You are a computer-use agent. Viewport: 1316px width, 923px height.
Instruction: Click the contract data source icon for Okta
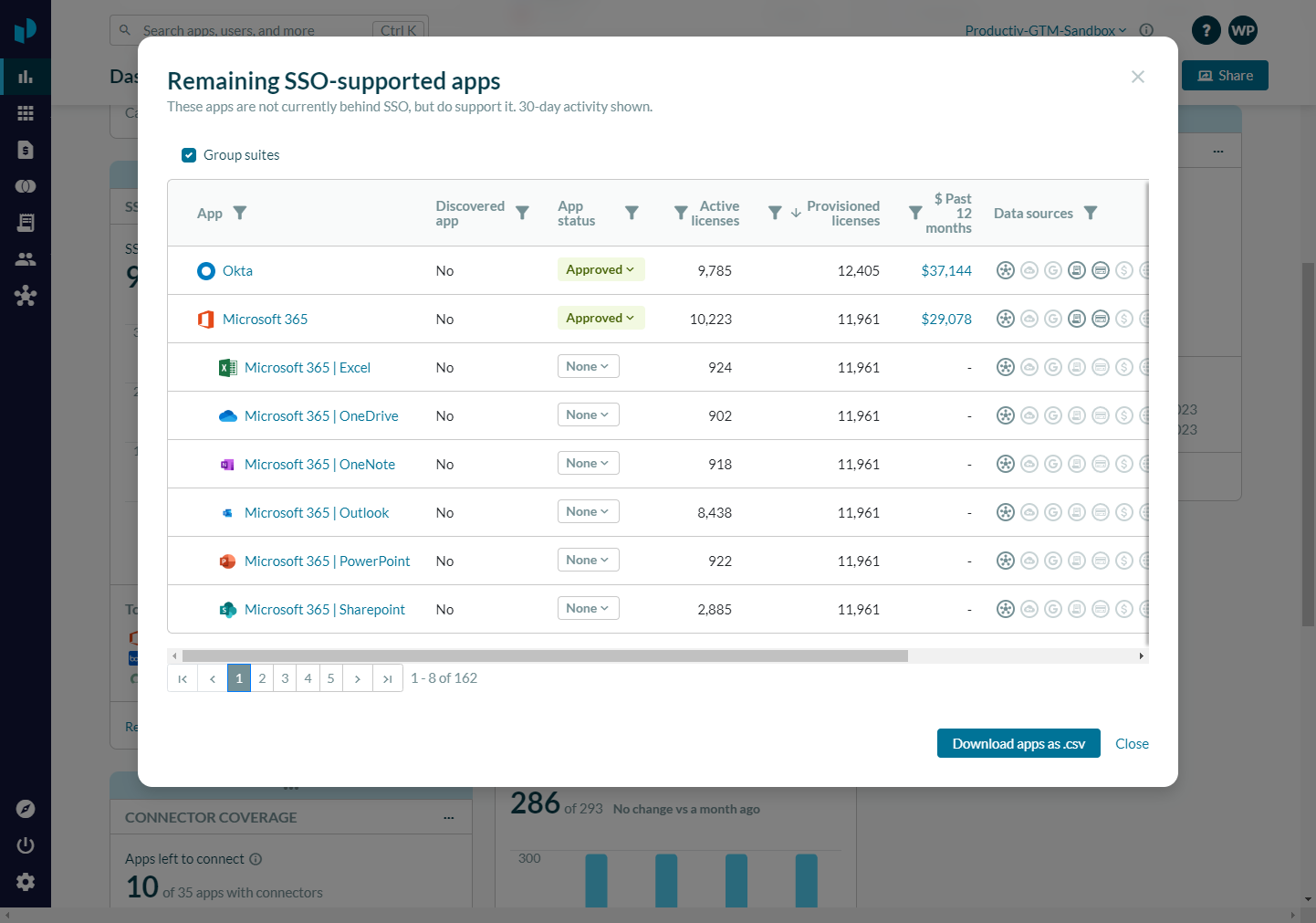coord(1077,270)
